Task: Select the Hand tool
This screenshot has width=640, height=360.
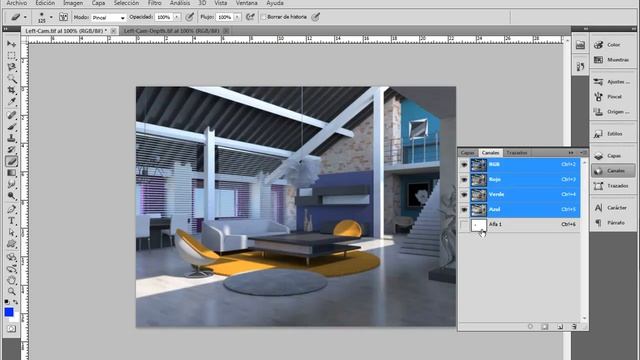Action: (x=11, y=280)
